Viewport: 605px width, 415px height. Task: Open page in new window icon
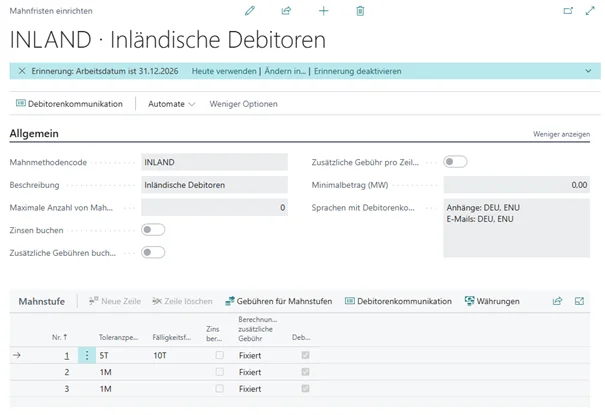pyautogui.click(x=568, y=10)
